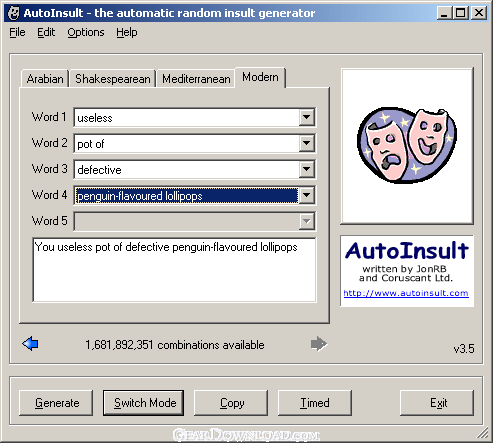The width and height of the screenshot is (493, 443).
Task: Click the AutoInsult title bar app icon
Action: [x=14, y=13]
